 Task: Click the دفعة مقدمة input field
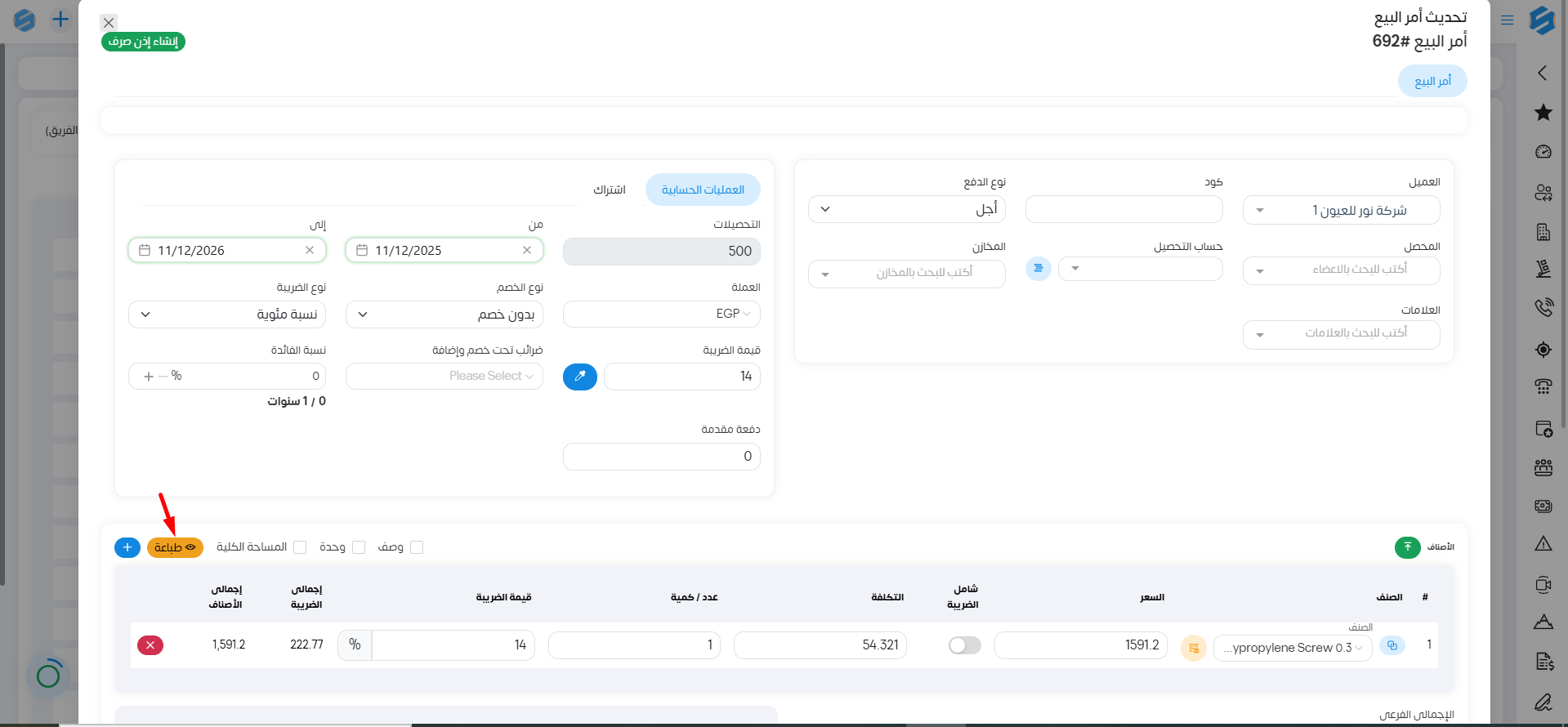(x=661, y=457)
